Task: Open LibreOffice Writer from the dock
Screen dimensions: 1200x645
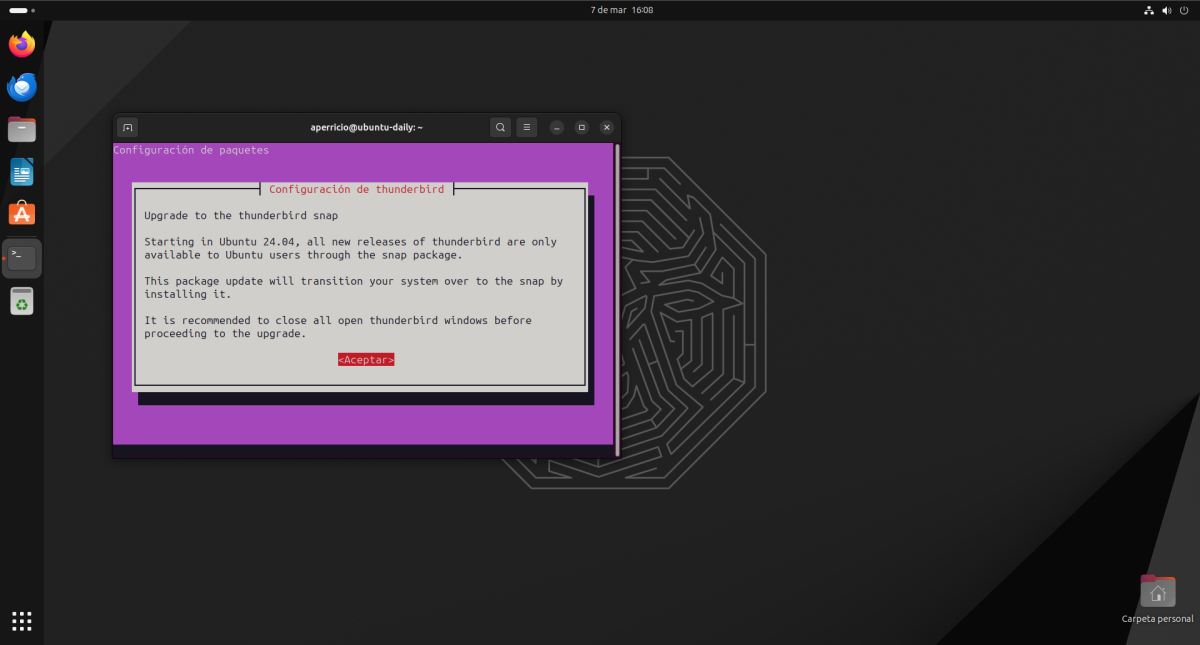Action: pyautogui.click(x=22, y=172)
